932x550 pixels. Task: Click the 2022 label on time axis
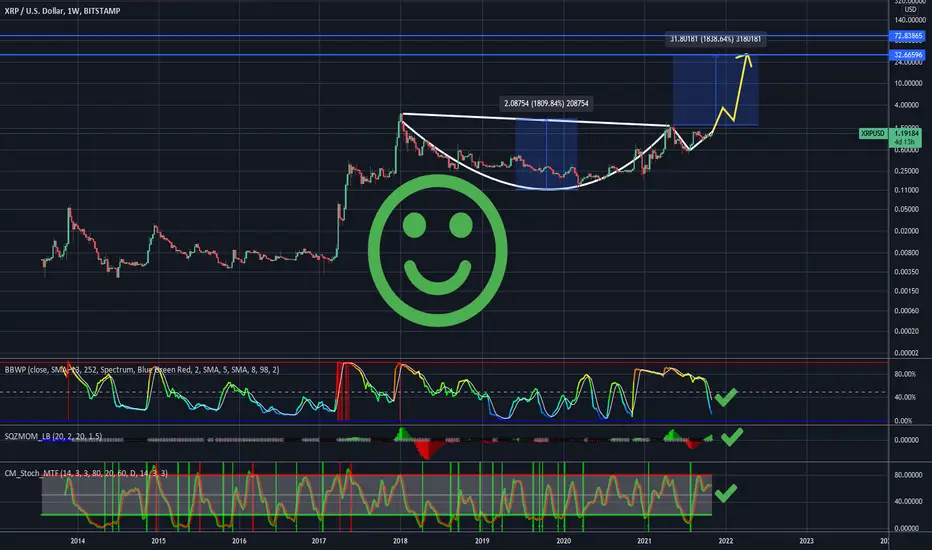(x=725, y=541)
